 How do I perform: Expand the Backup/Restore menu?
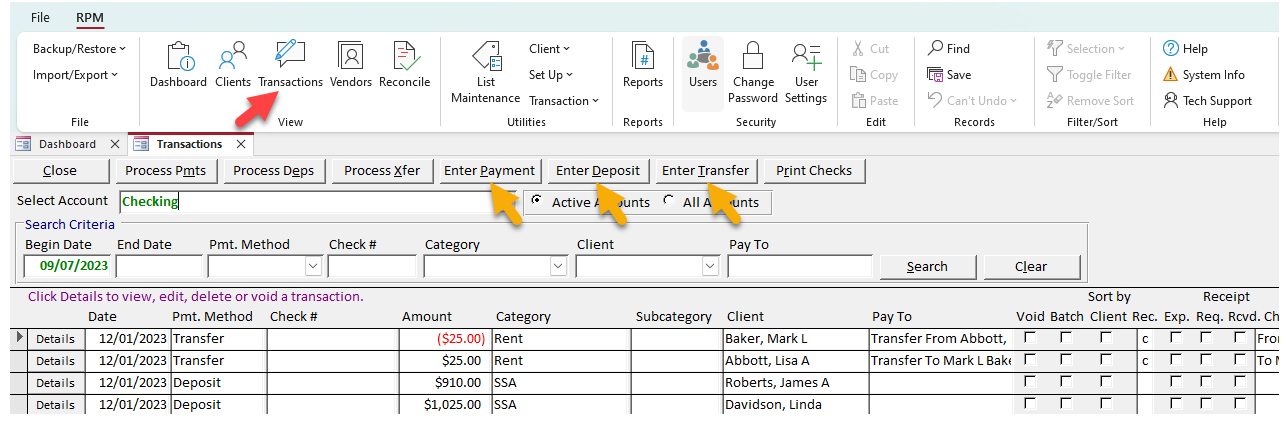point(79,48)
